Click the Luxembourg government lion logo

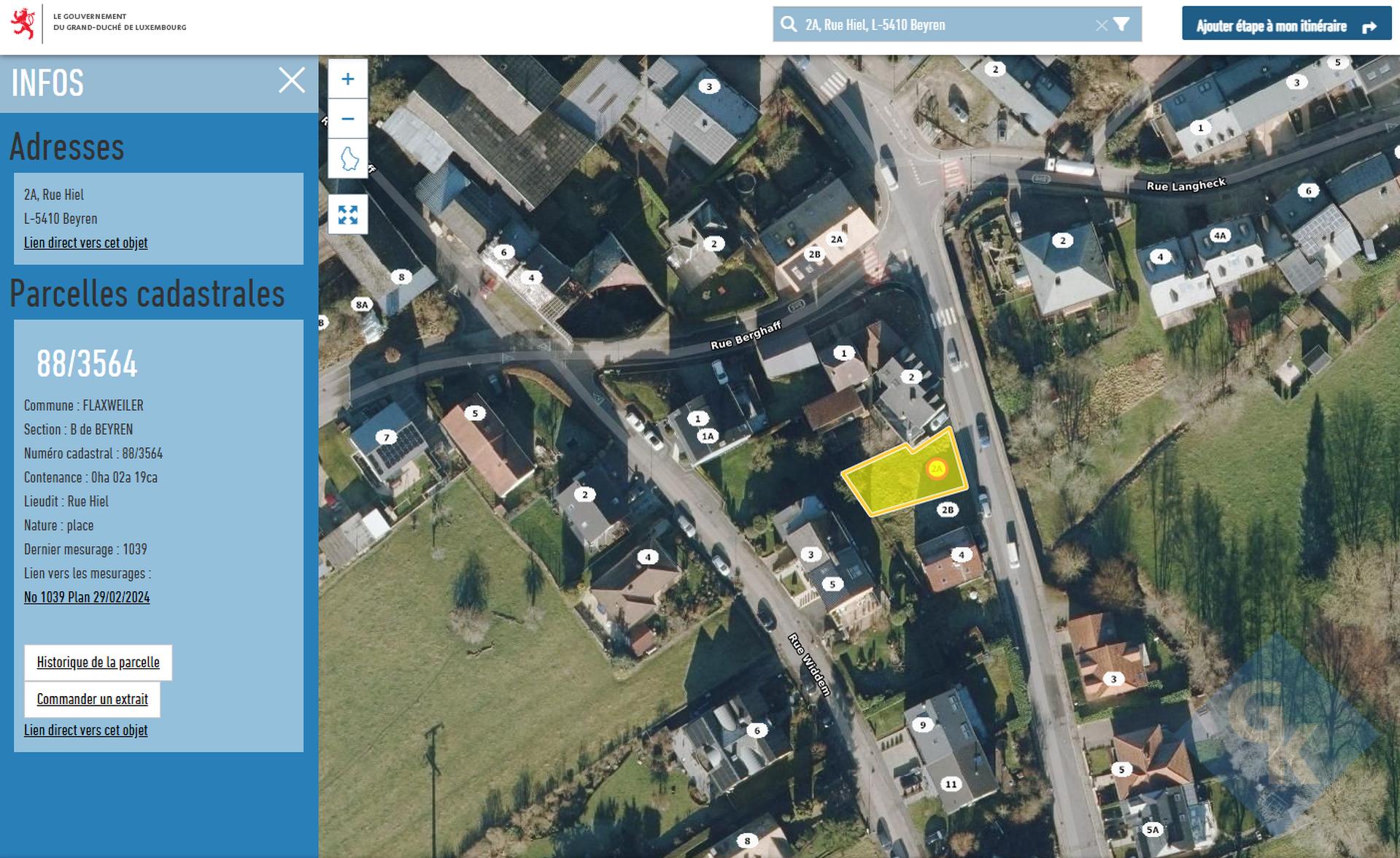(x=23, y=23)
